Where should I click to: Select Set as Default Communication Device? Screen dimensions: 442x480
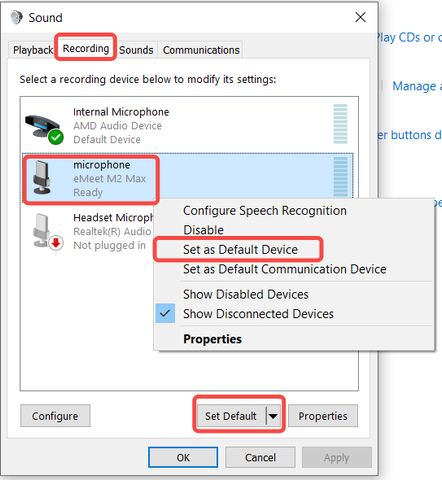coord(285,269)
